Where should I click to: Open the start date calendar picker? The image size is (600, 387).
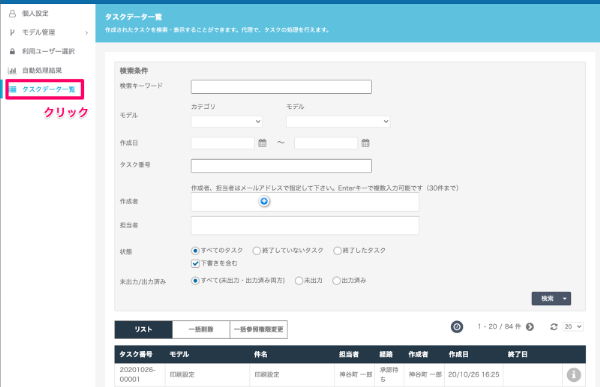click(262, 143)
